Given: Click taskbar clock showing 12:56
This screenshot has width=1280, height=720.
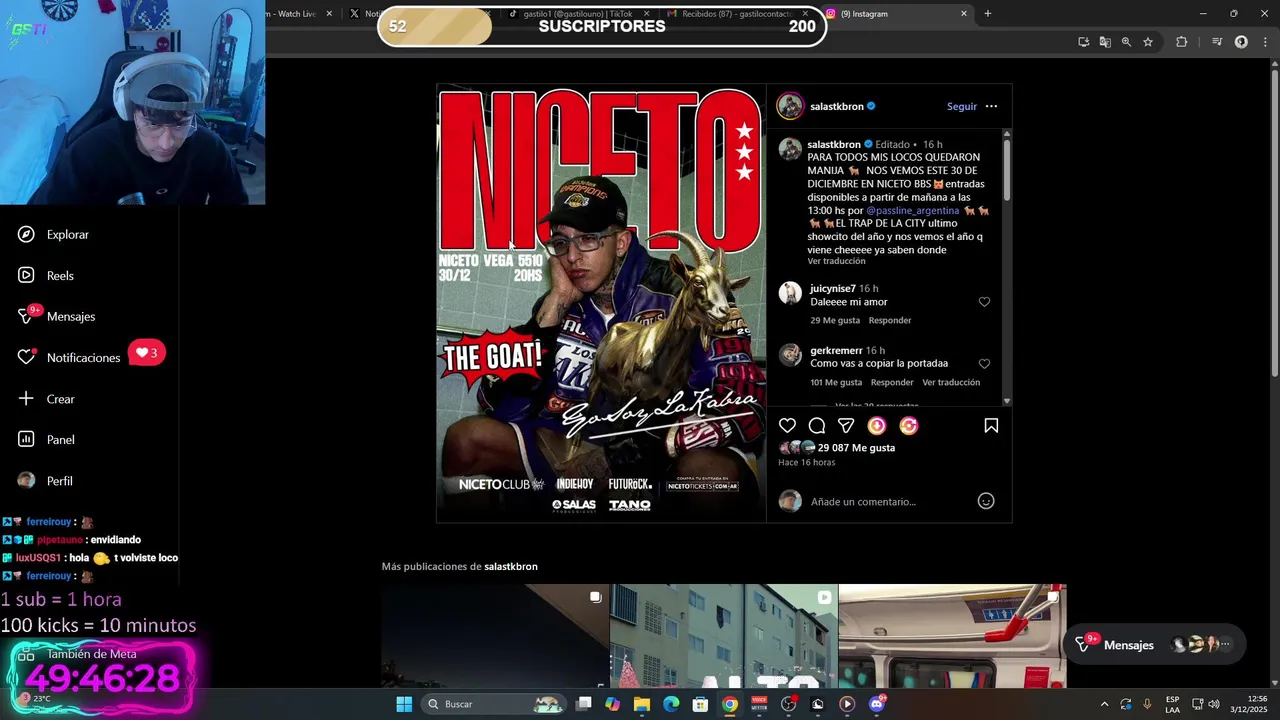Looking at the screenshot, I should 1249,704.
